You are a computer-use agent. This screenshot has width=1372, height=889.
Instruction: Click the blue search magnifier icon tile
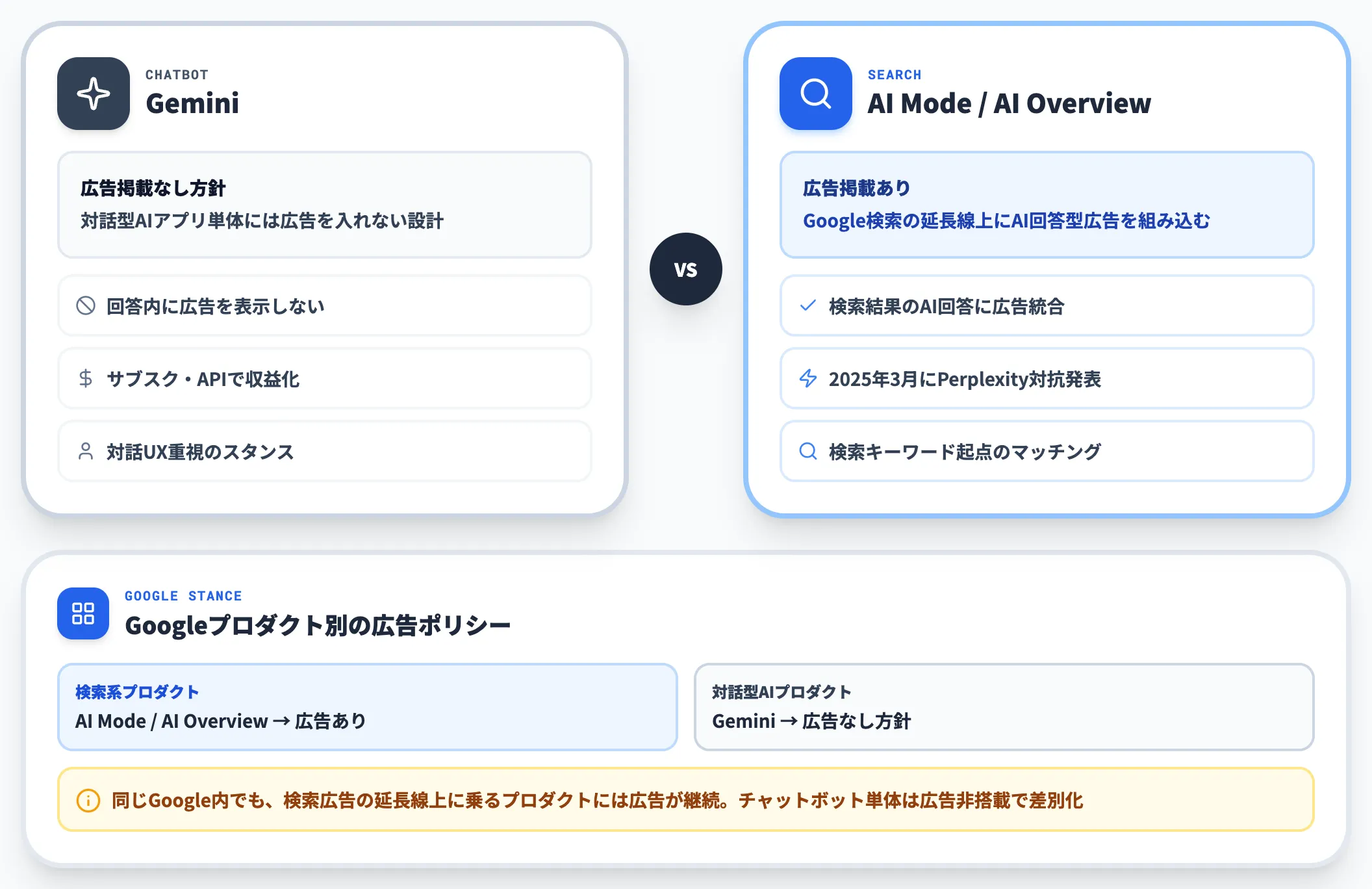click(x=816, y=94)
